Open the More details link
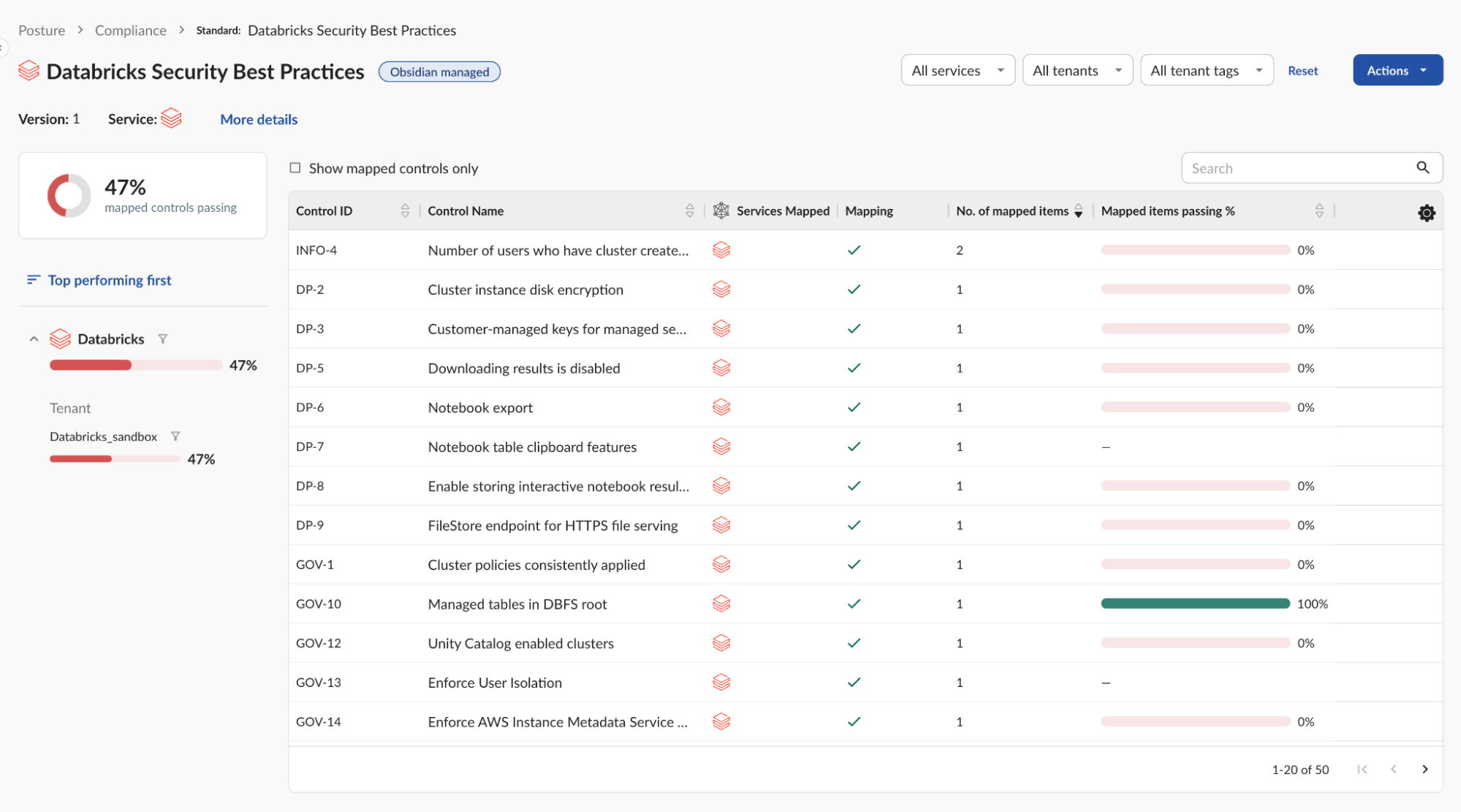Screen dimensions: 1461x812 (x=259, y=119)
